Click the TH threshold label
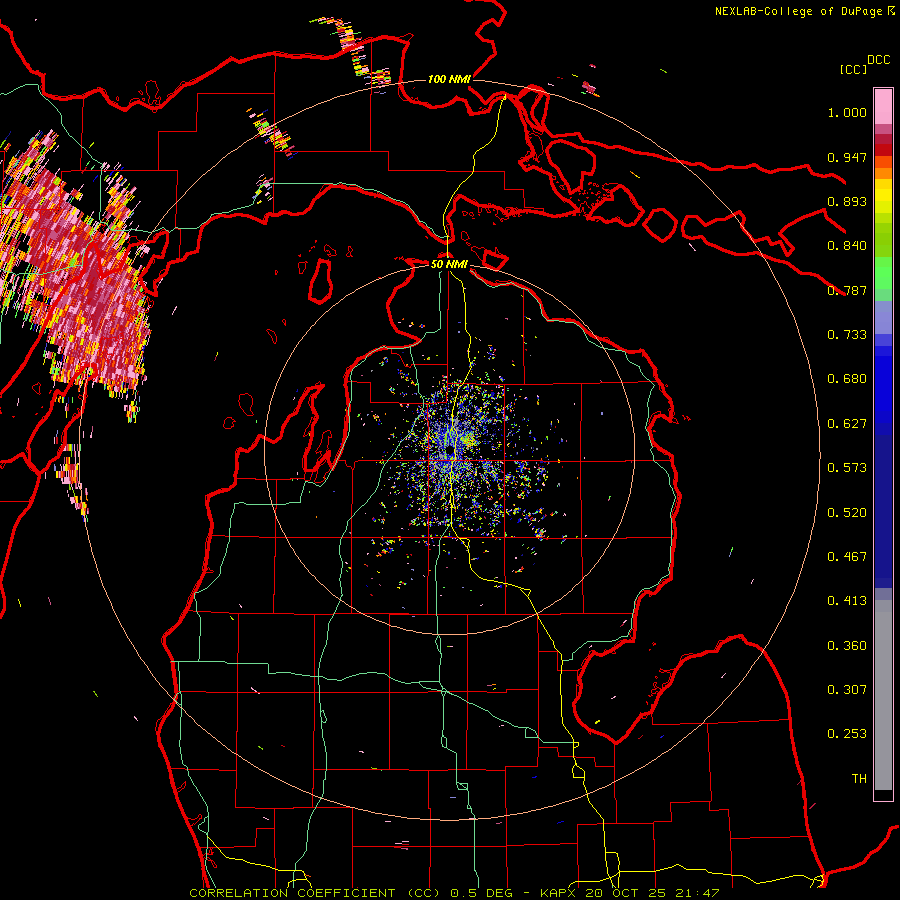Viewport: 900px width, 900px height. (x=859, y=779)
